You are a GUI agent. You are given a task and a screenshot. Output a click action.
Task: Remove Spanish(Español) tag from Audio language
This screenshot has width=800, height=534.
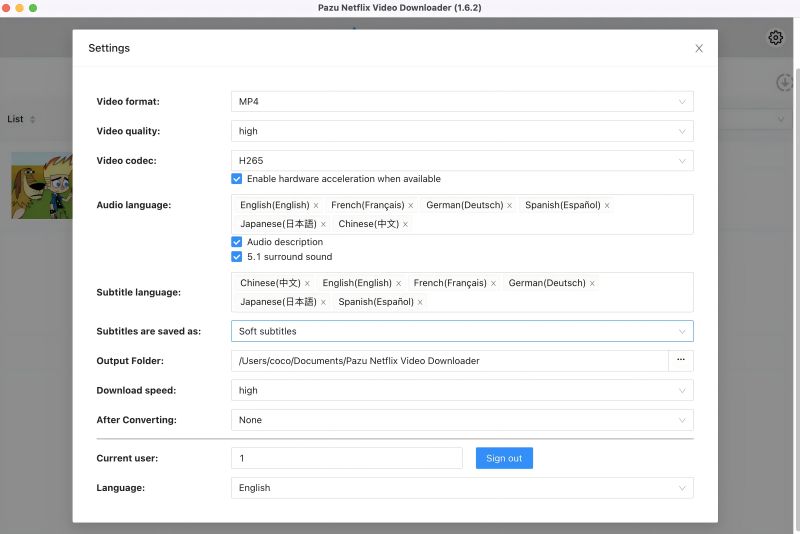(607, 206)
